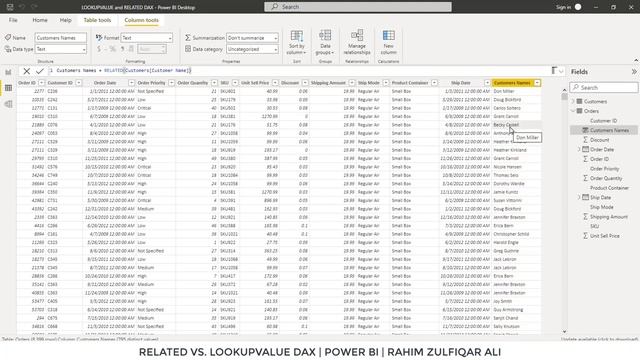Select the Shipping Amount column header

[328, 83]
